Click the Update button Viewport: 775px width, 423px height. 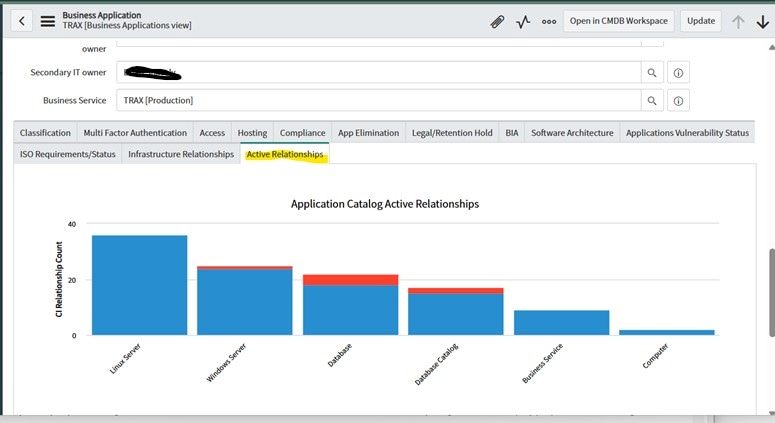coord(701,21)
